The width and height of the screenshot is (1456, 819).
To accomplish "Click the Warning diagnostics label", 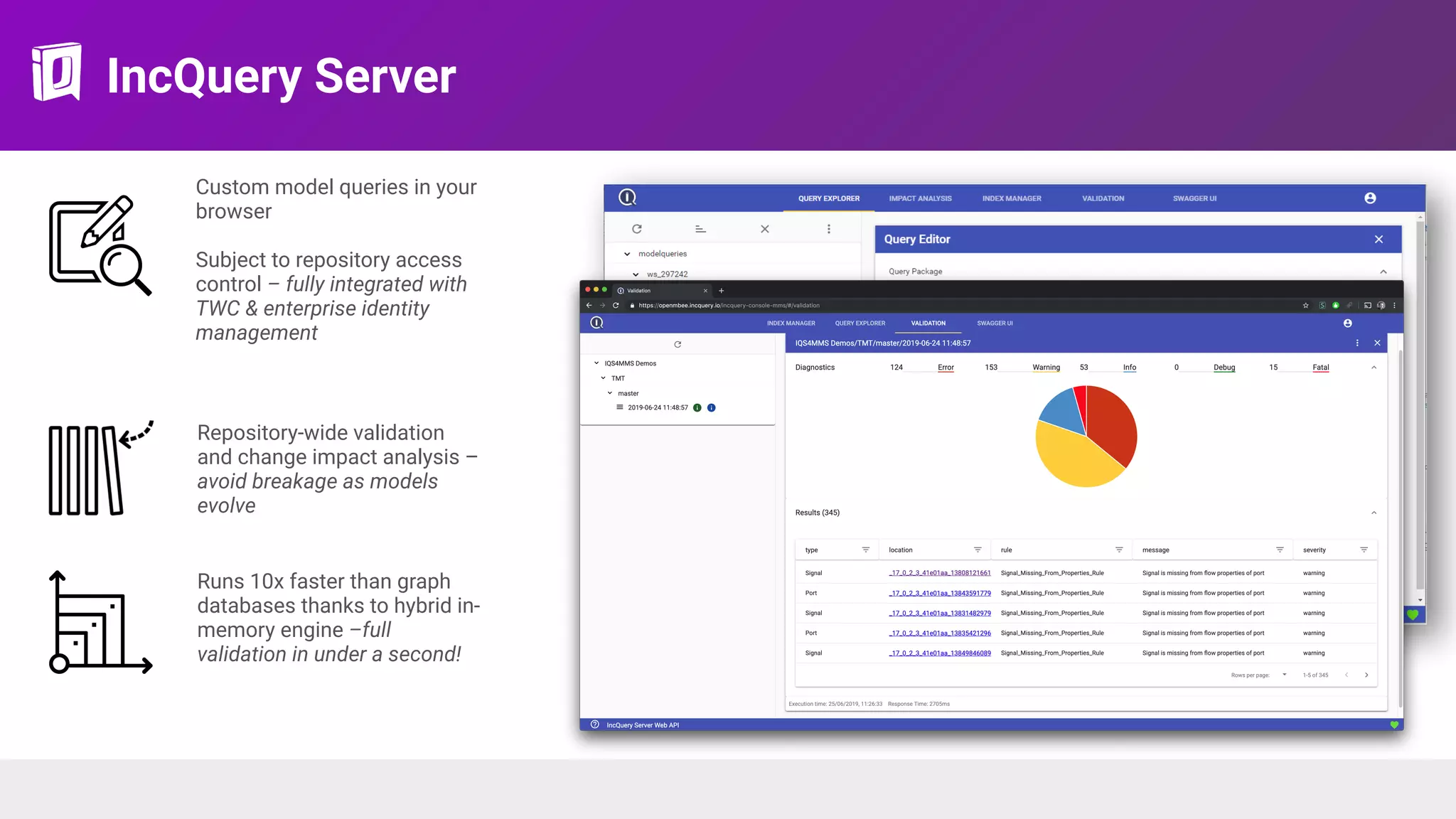I will [x=1046, y=368].
